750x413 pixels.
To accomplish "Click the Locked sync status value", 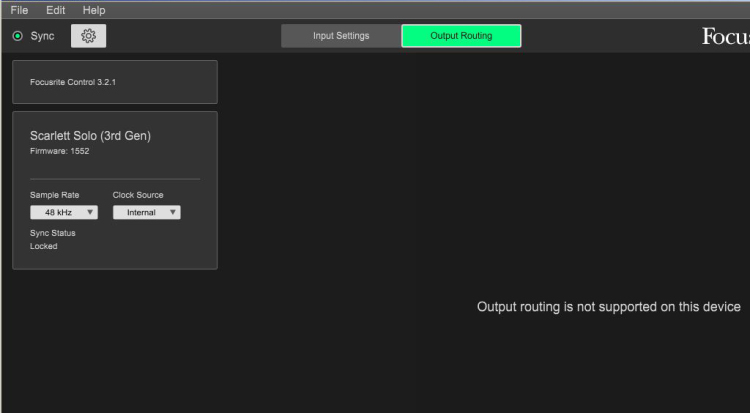I will [x=44, y=246].
